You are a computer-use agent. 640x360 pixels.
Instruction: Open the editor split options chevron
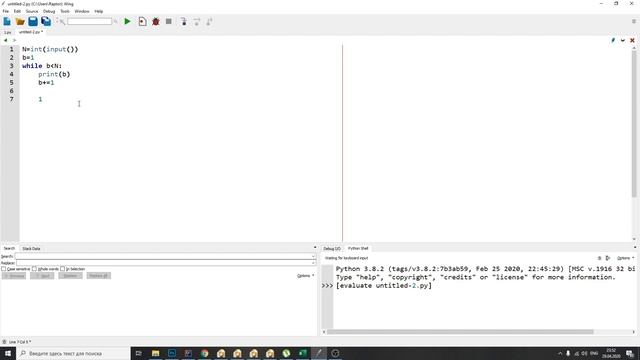[623, 40]
